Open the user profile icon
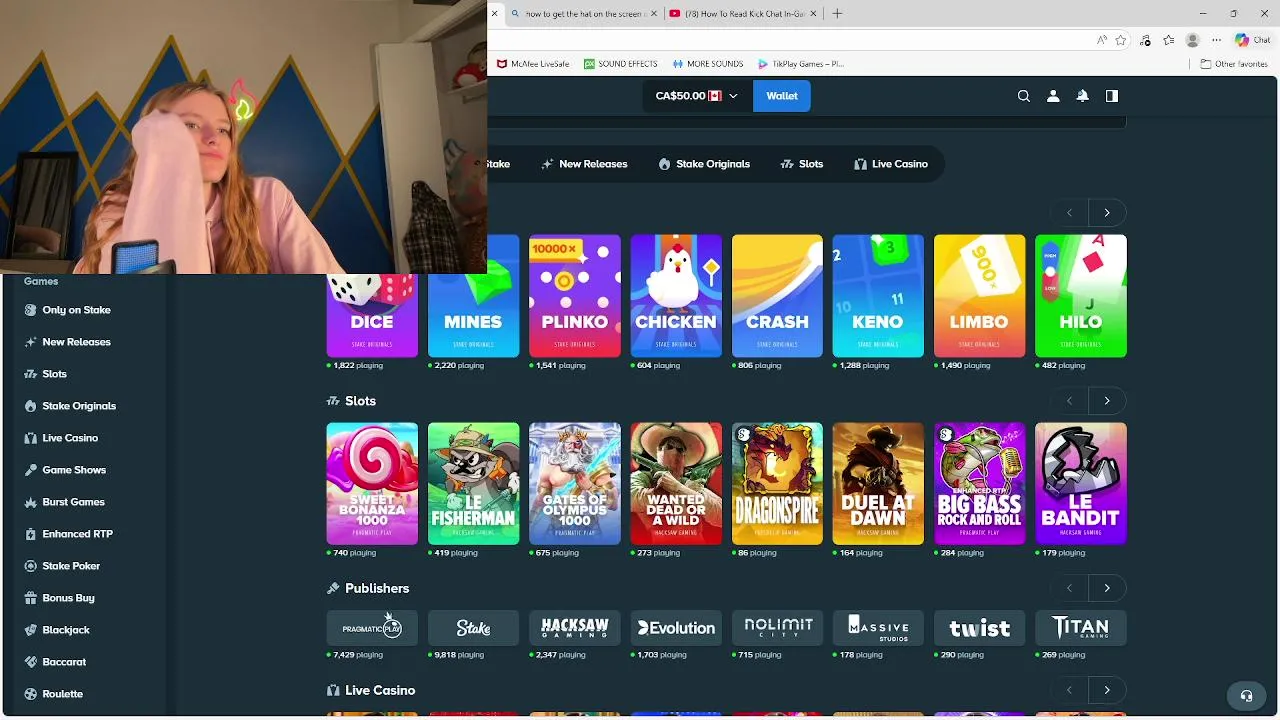1280x720 pixels. tap(1053, 96)
